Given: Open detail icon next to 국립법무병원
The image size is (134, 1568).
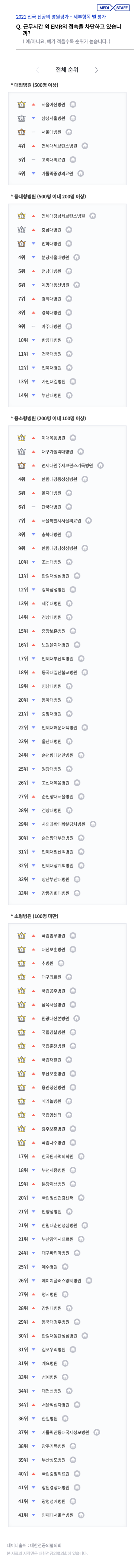Looking at the screenshot, I should 73,936.
